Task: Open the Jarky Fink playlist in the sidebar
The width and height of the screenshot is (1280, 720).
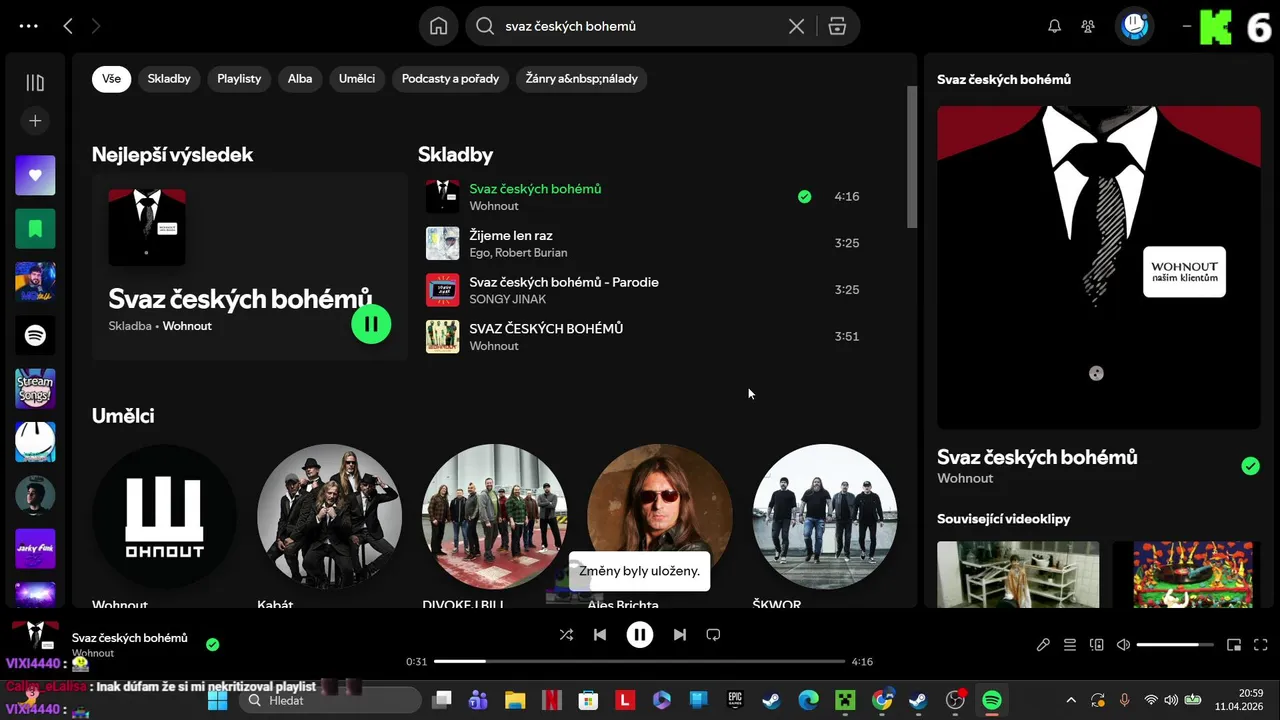Action: coord(35,549)
